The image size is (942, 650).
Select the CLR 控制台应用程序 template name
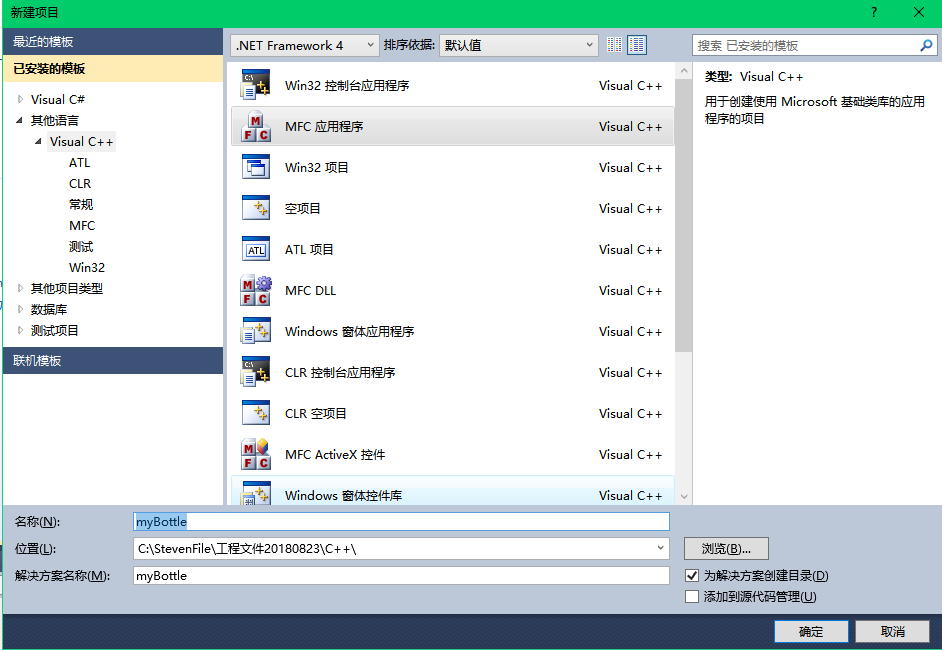point(339,372)
